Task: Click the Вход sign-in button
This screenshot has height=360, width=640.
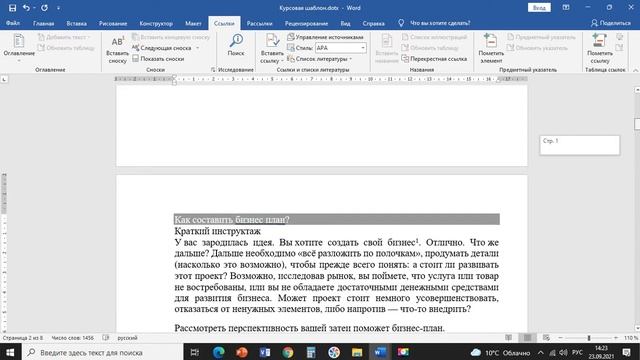Action: (539, 8)
